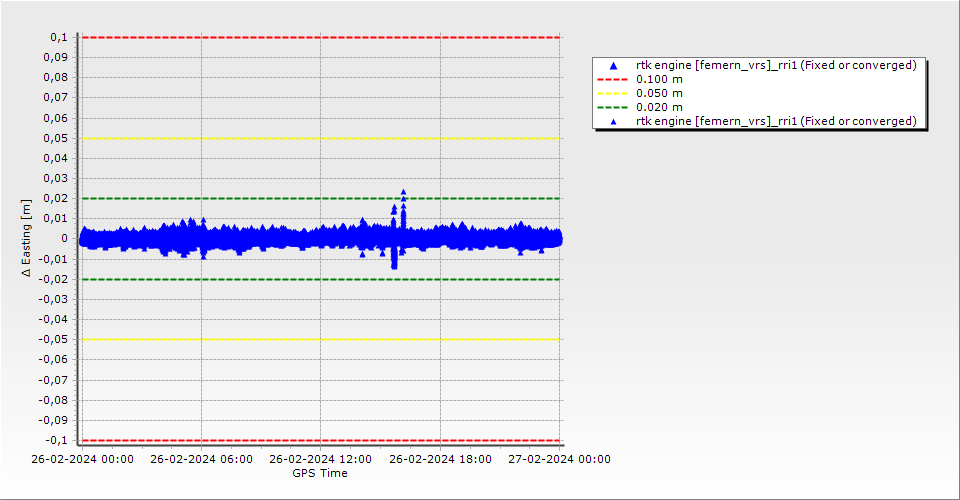Click the 0,1 tick label on y-axis
Viewport: 960px width, 500px height.
[58, 37]
